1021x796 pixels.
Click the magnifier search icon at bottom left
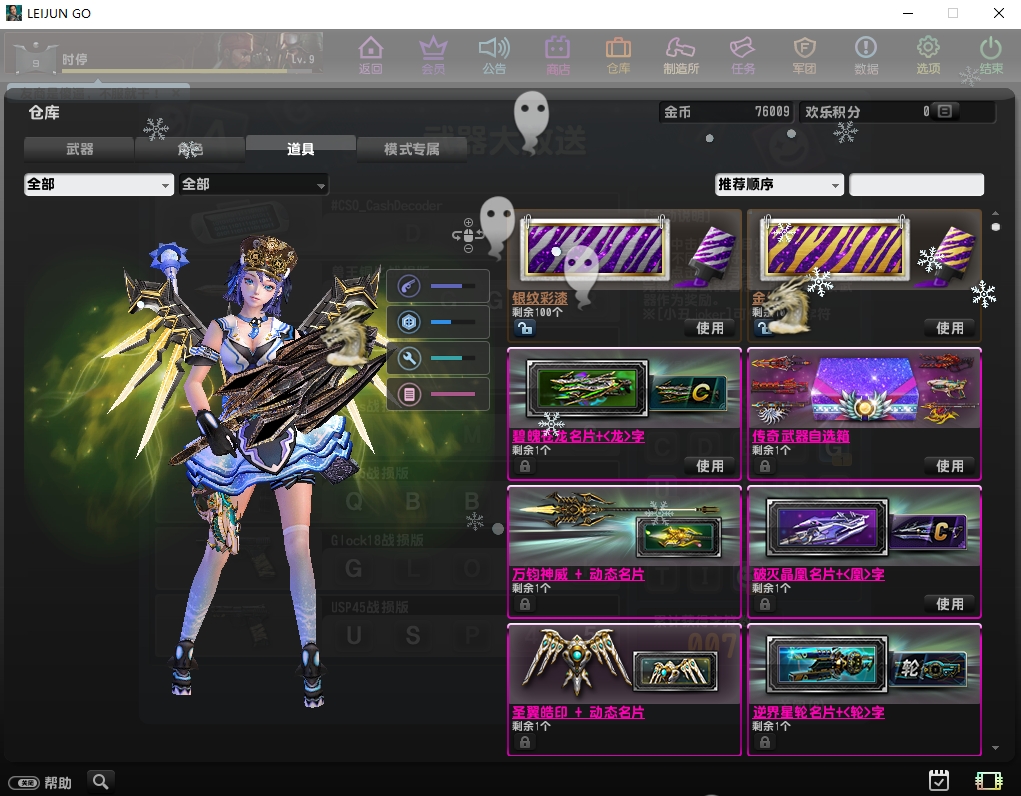coord(100,781)
